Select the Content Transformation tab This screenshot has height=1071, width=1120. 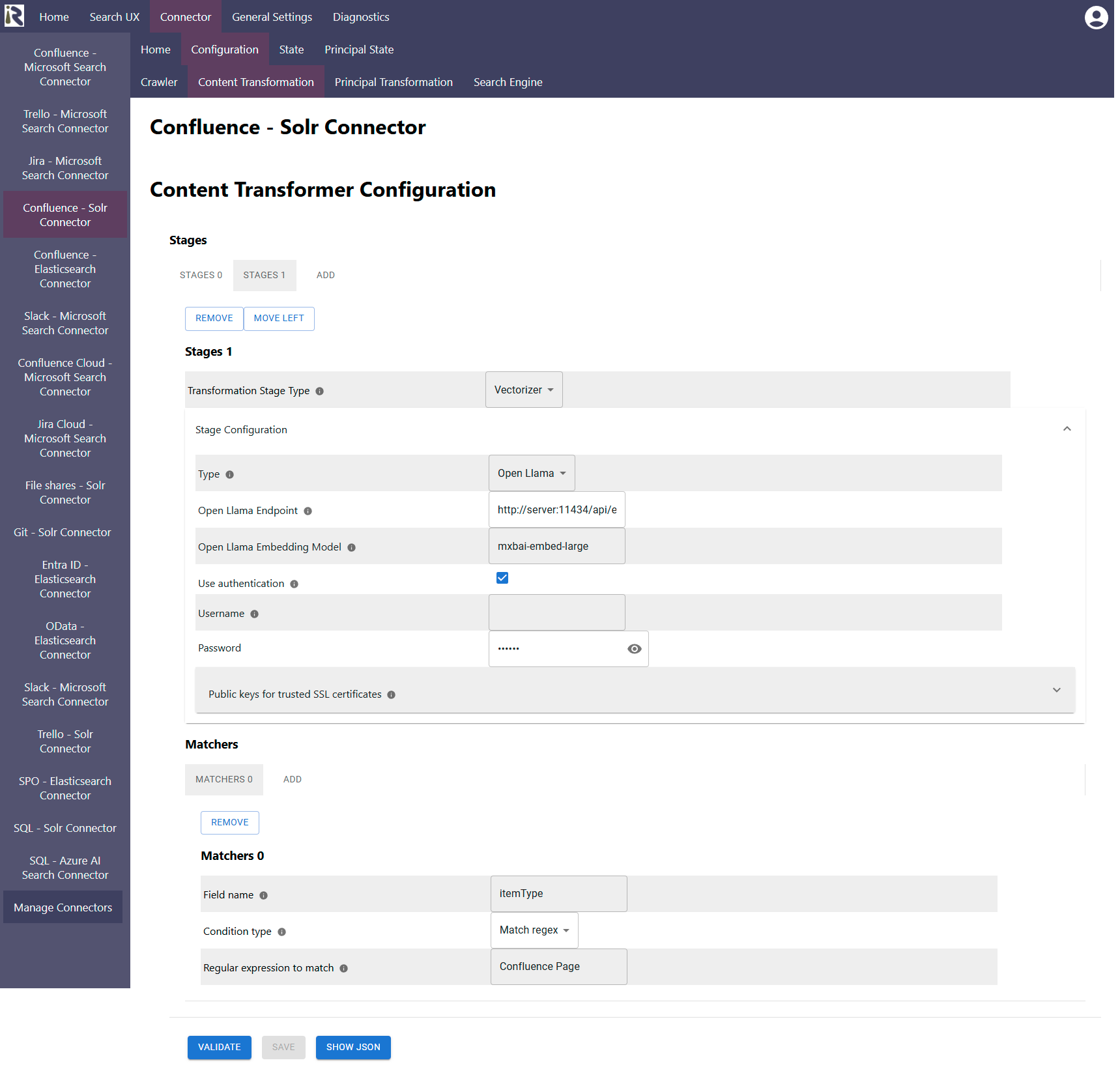point(256,82)
